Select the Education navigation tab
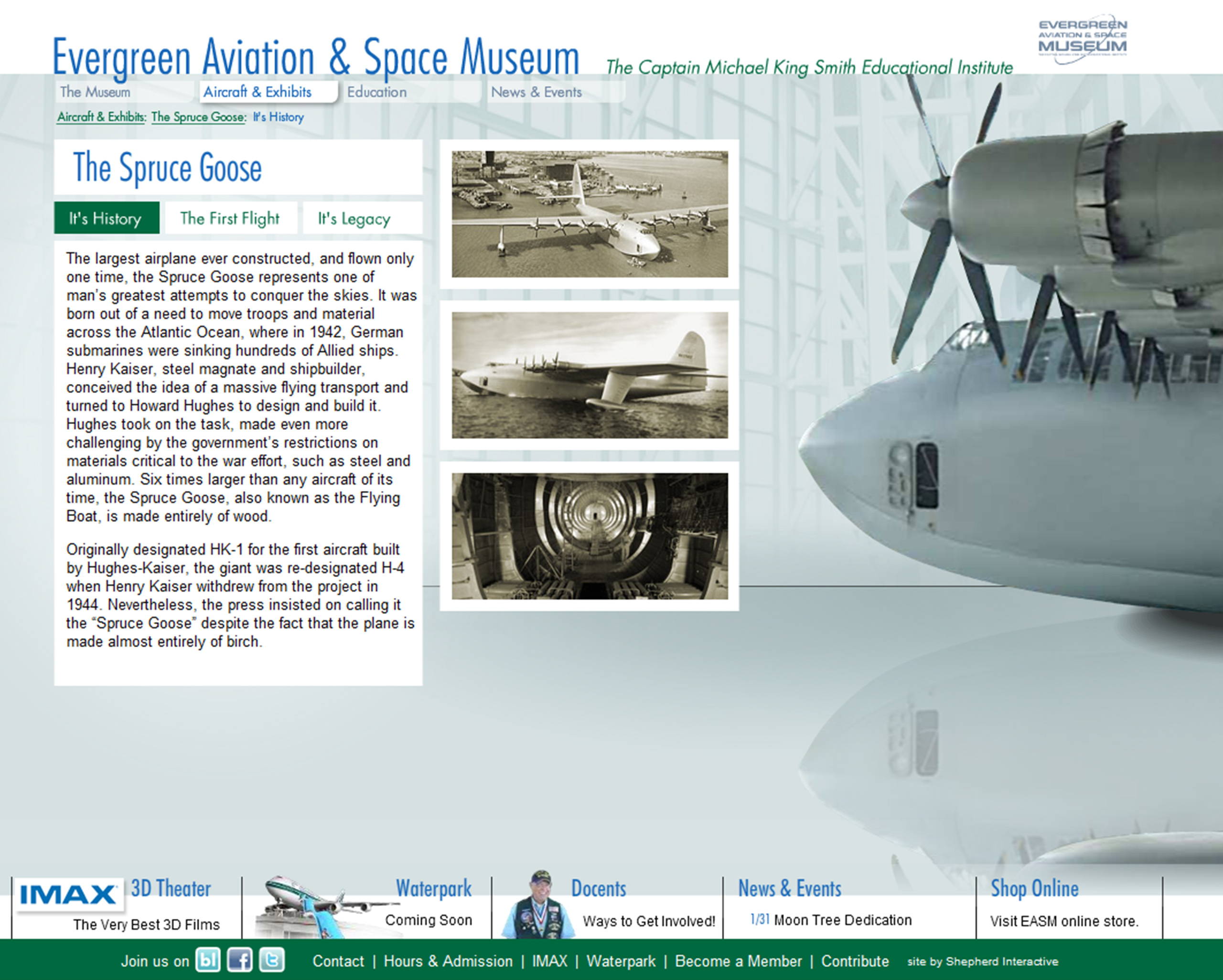 click(x=376, y=92)
